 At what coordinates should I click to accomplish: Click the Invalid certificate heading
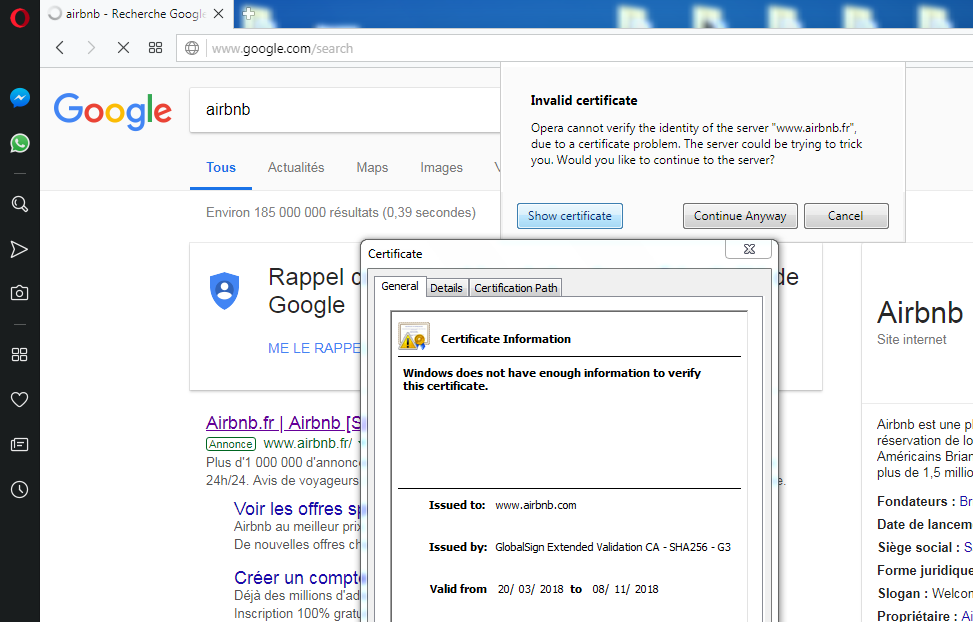click(584, 101)
